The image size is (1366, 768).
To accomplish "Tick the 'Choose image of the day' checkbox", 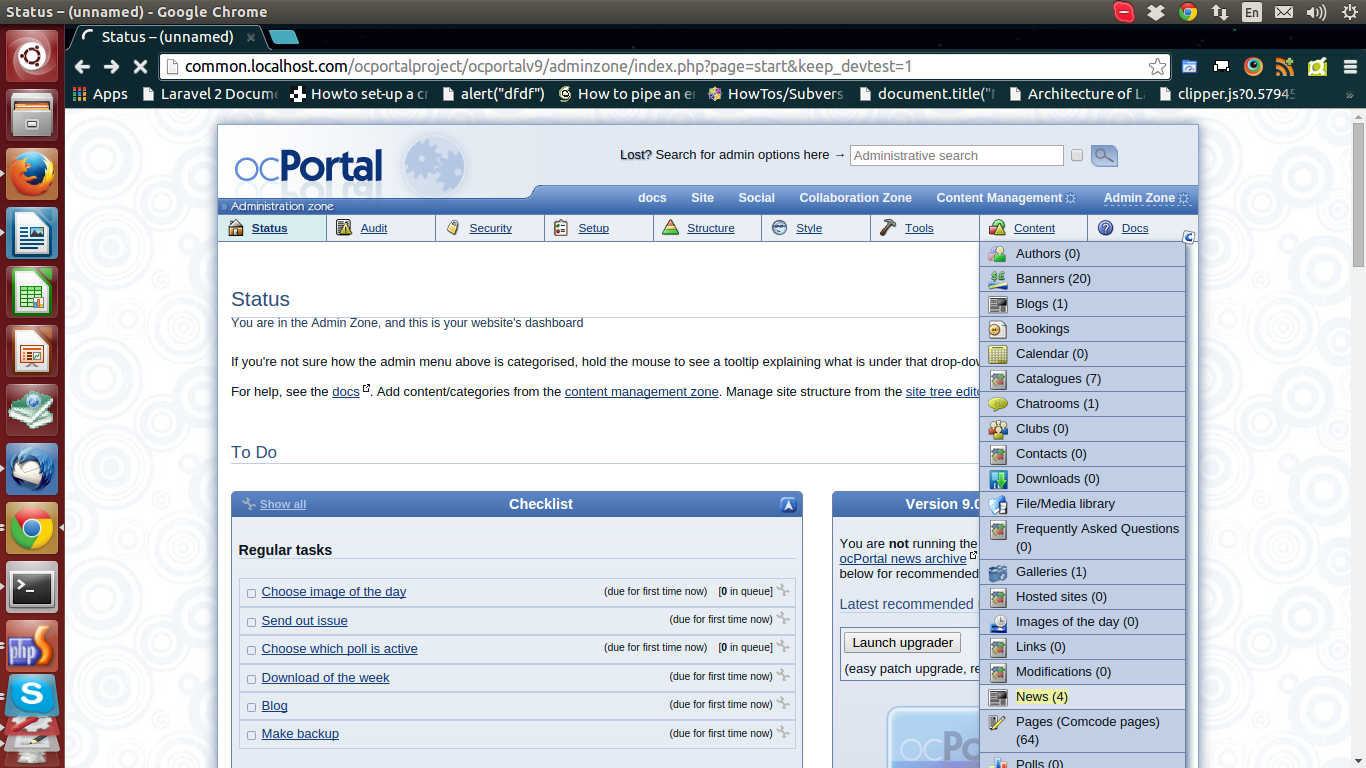I will point(251,593).
